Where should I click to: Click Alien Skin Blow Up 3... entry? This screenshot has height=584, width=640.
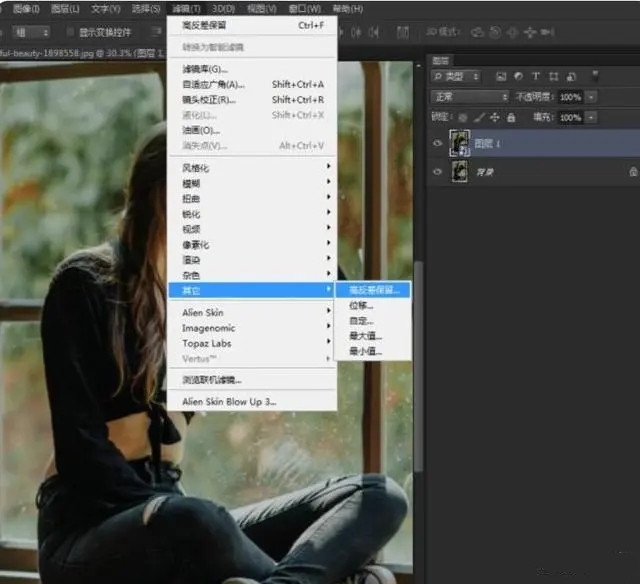click(229, 401)
